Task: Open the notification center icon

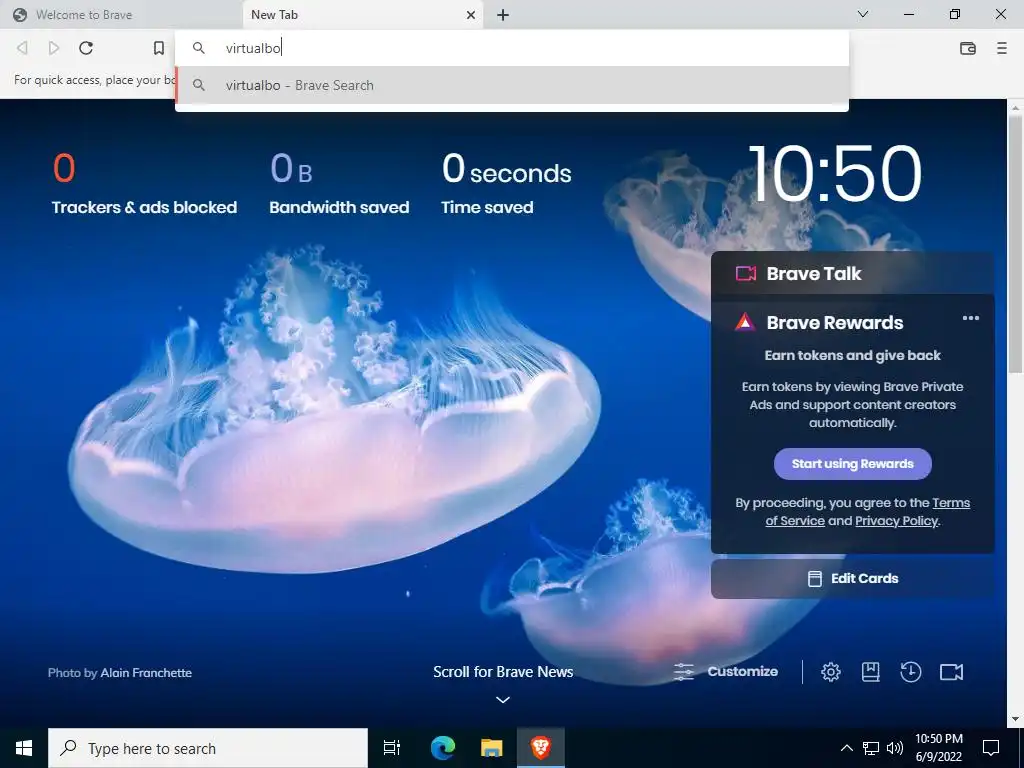Action: point(991,748)
